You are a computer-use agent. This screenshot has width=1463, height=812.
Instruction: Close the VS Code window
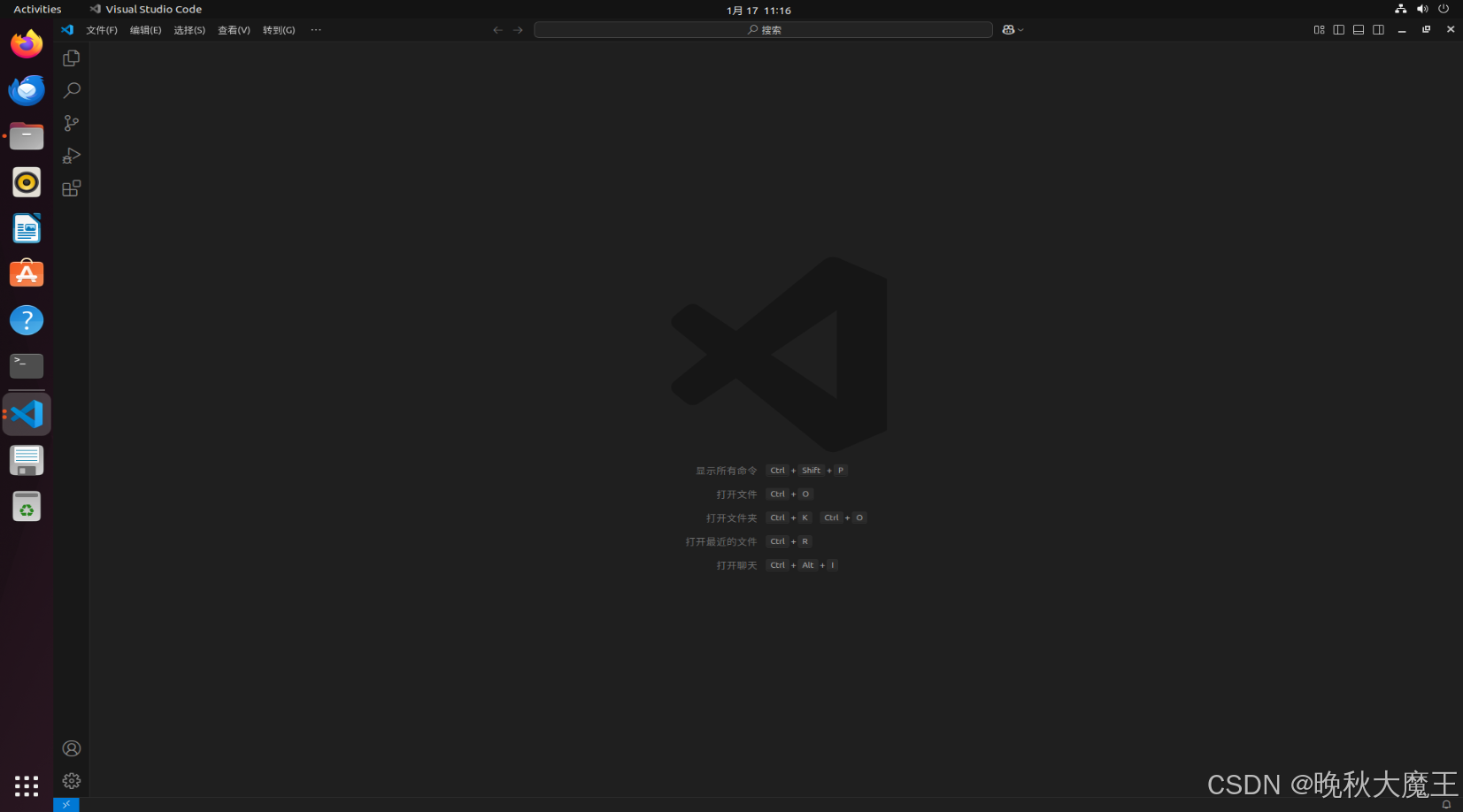[1450, 29]
